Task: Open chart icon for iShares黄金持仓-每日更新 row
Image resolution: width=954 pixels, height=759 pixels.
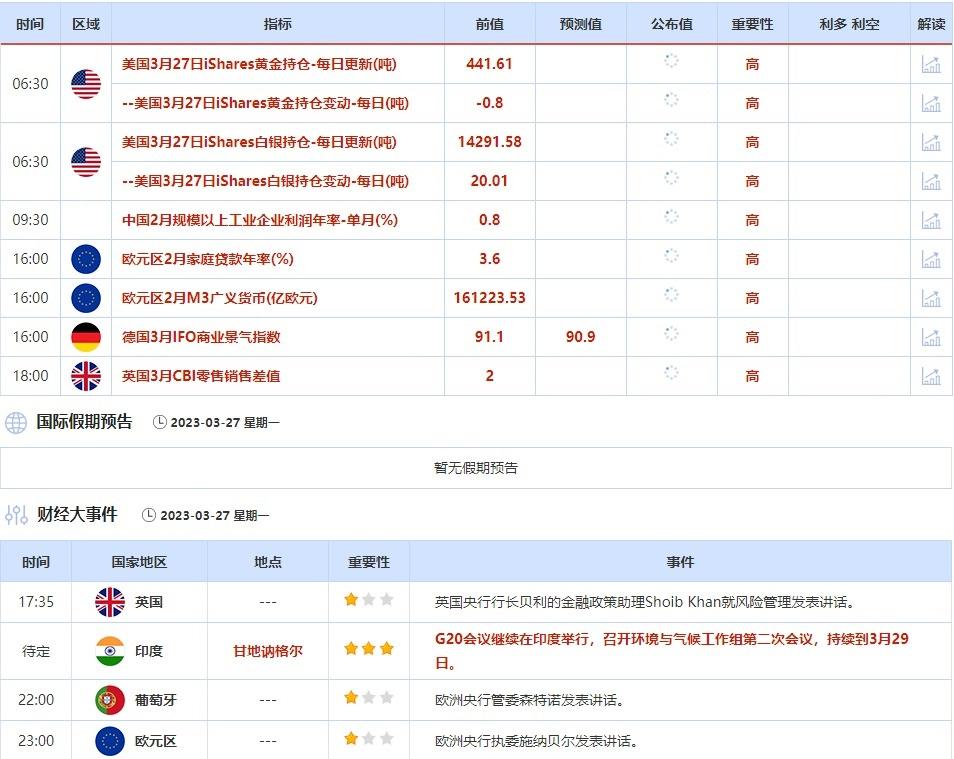Action: (931, 64)
